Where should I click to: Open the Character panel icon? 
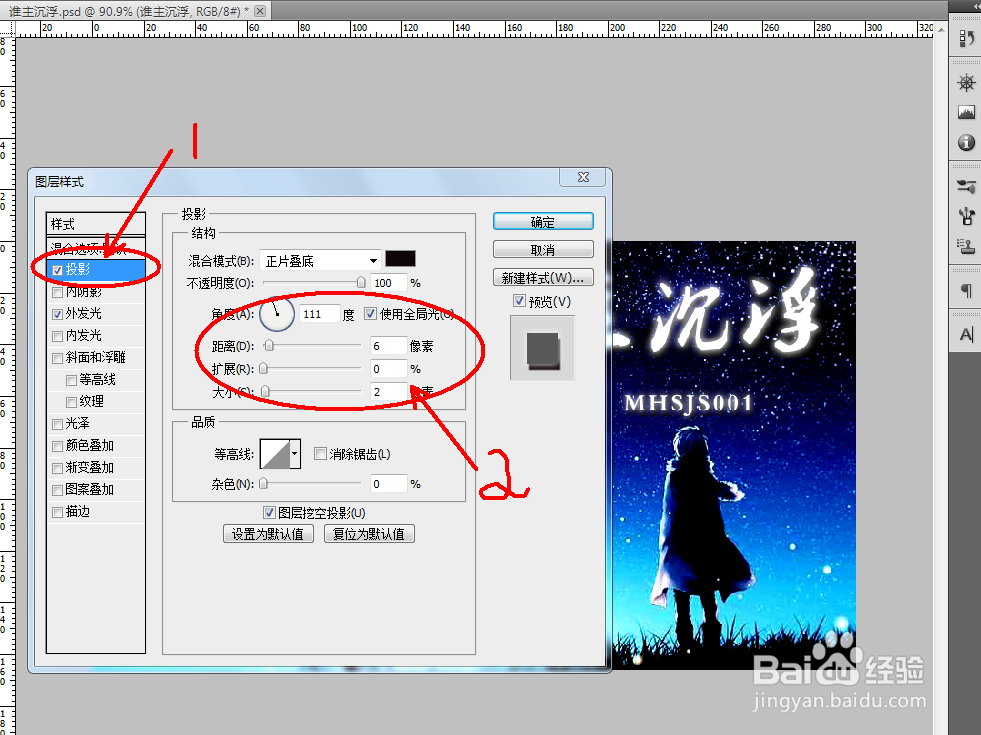(966, 334)
